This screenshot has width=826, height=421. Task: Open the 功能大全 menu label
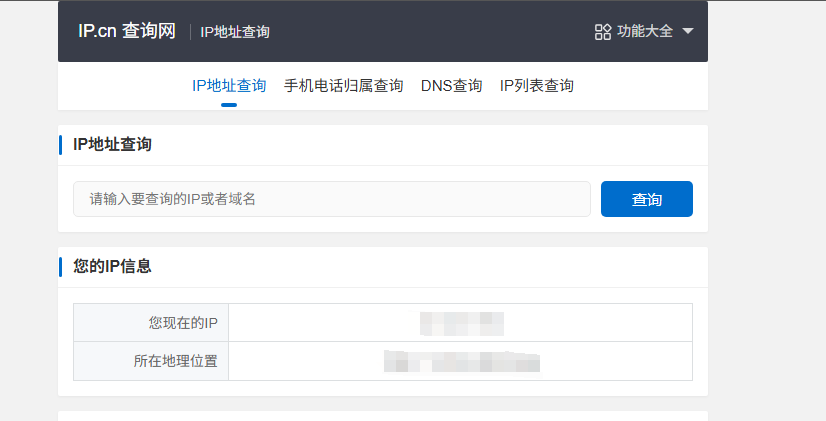(x=645, y=31)
